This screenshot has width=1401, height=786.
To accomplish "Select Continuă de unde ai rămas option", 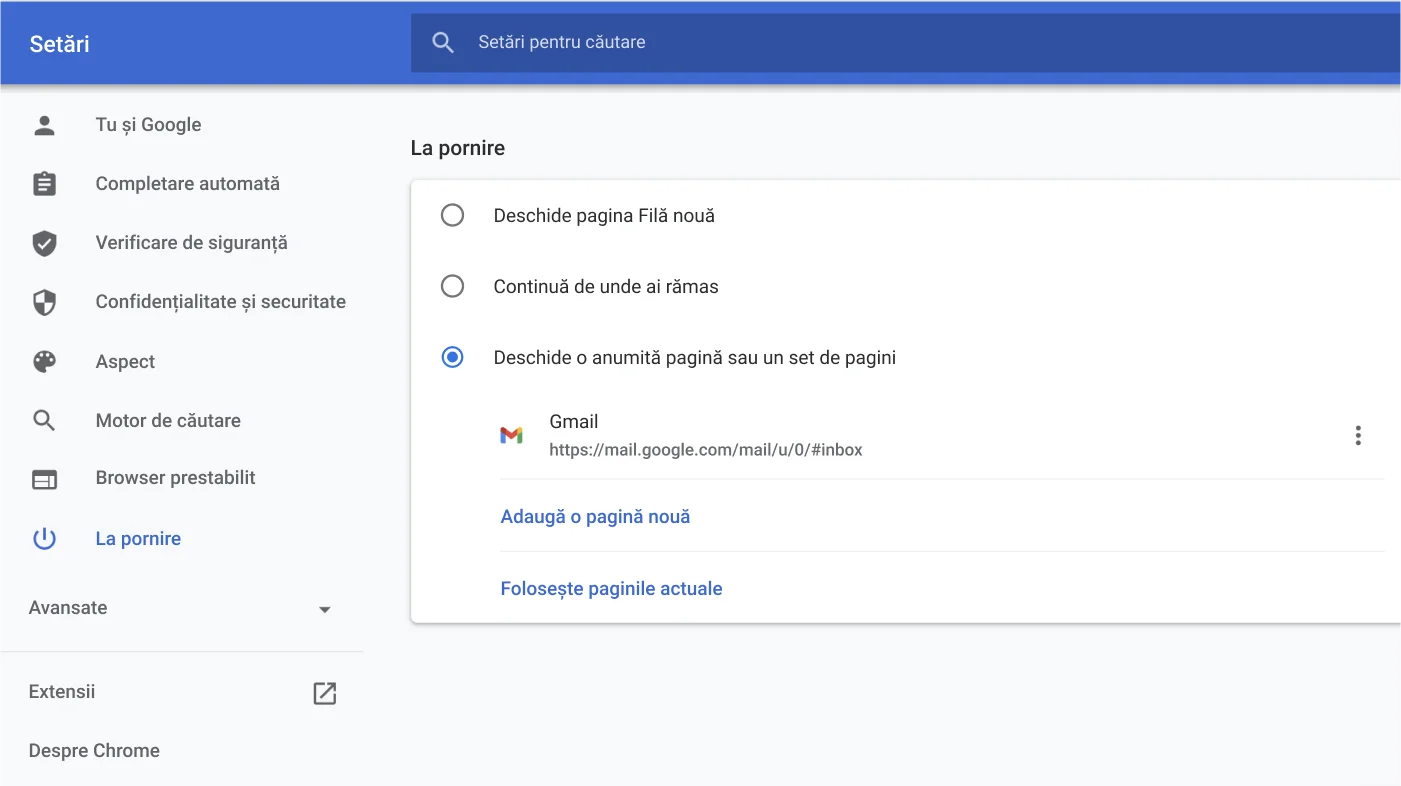I will tap(453, 286).
